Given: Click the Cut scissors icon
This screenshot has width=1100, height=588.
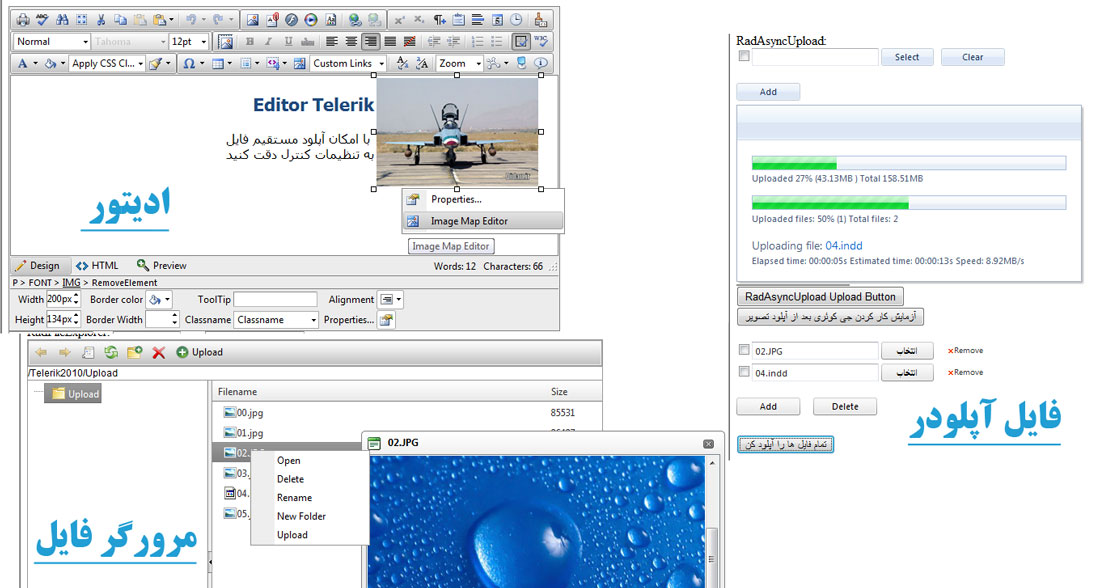Looking at the screenshot, I should [x=103, y=19].
